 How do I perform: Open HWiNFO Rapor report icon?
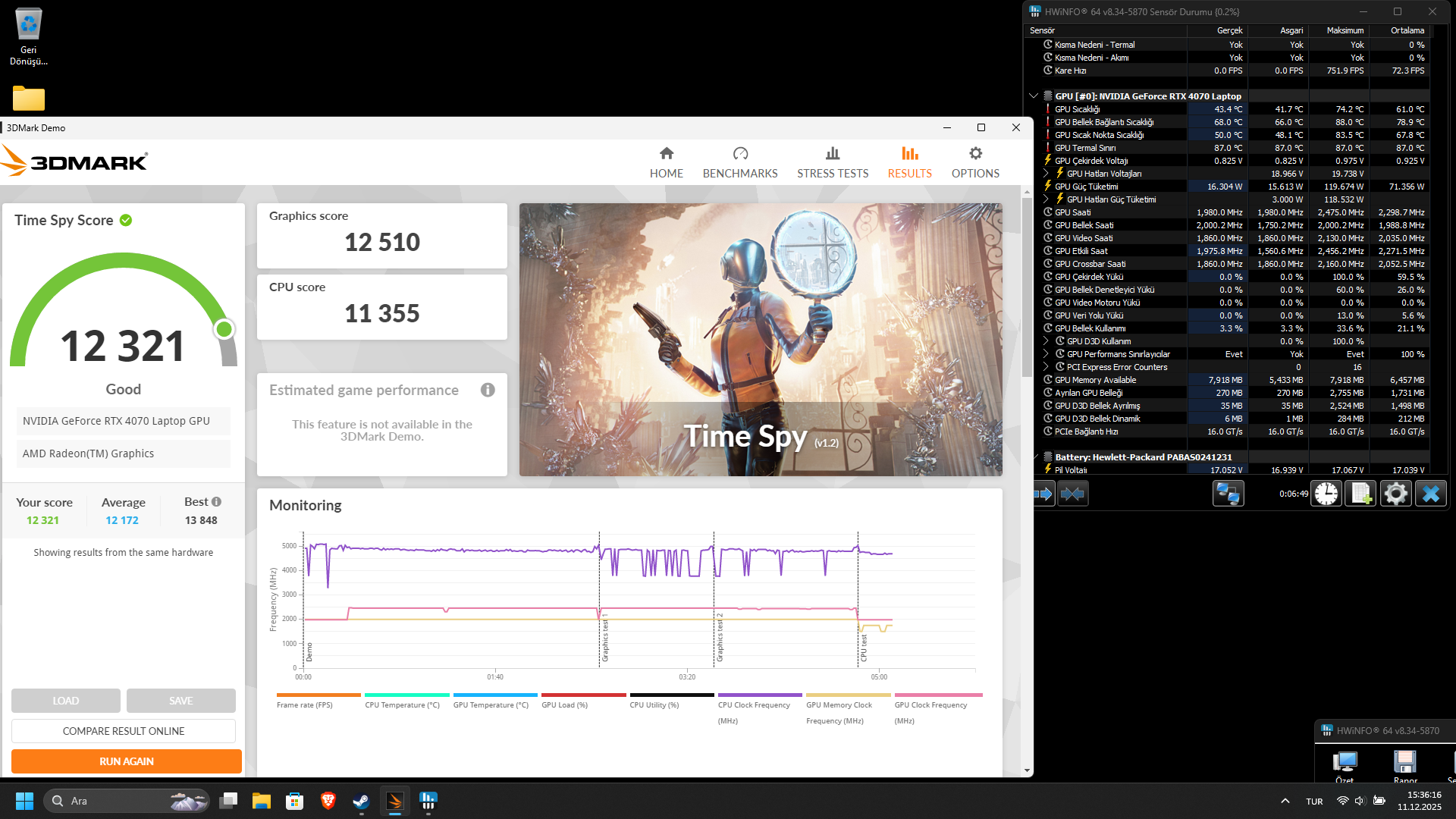[1405, 764]
